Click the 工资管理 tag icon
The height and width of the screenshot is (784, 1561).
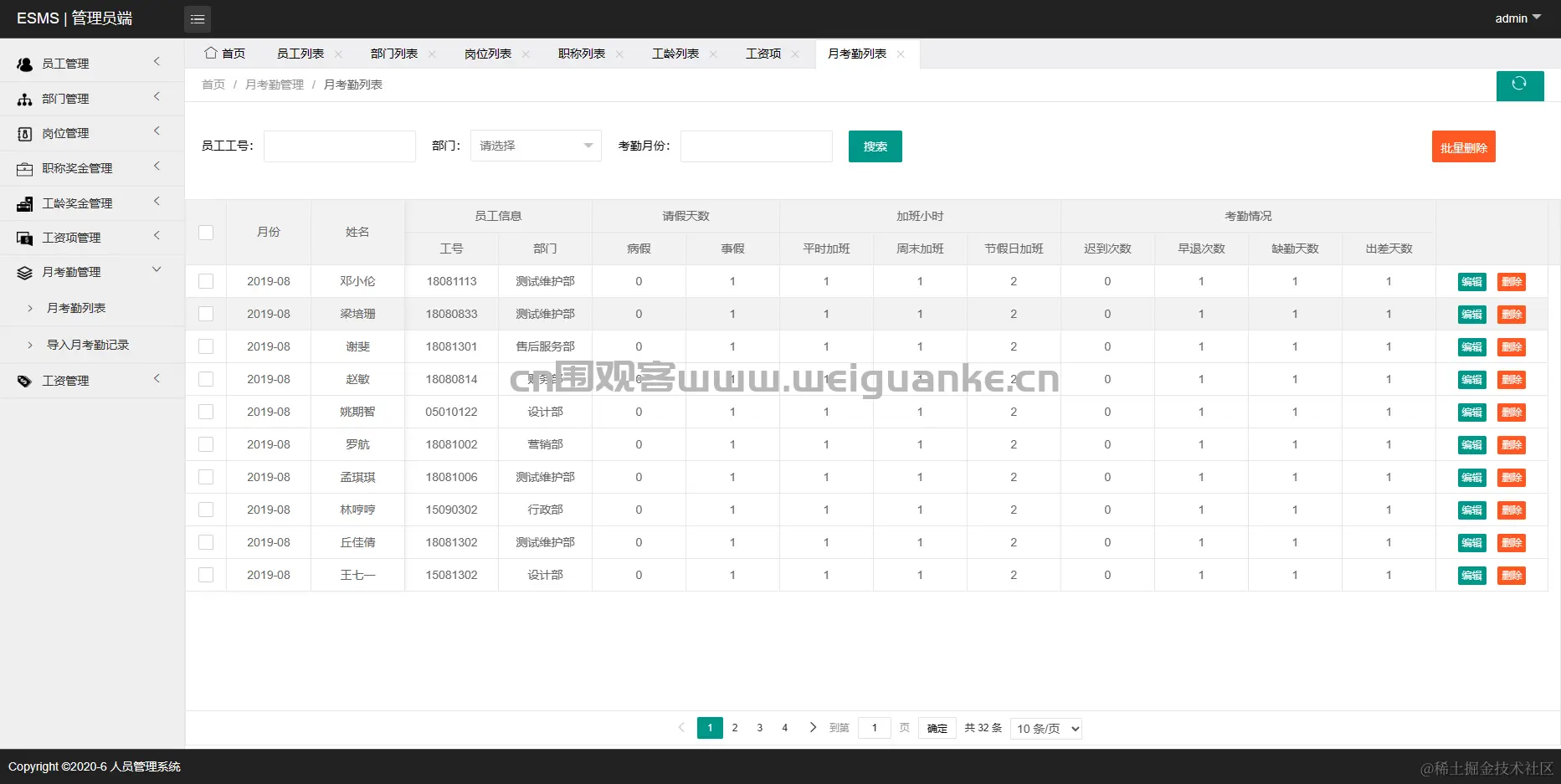click(x=25, y=381)
